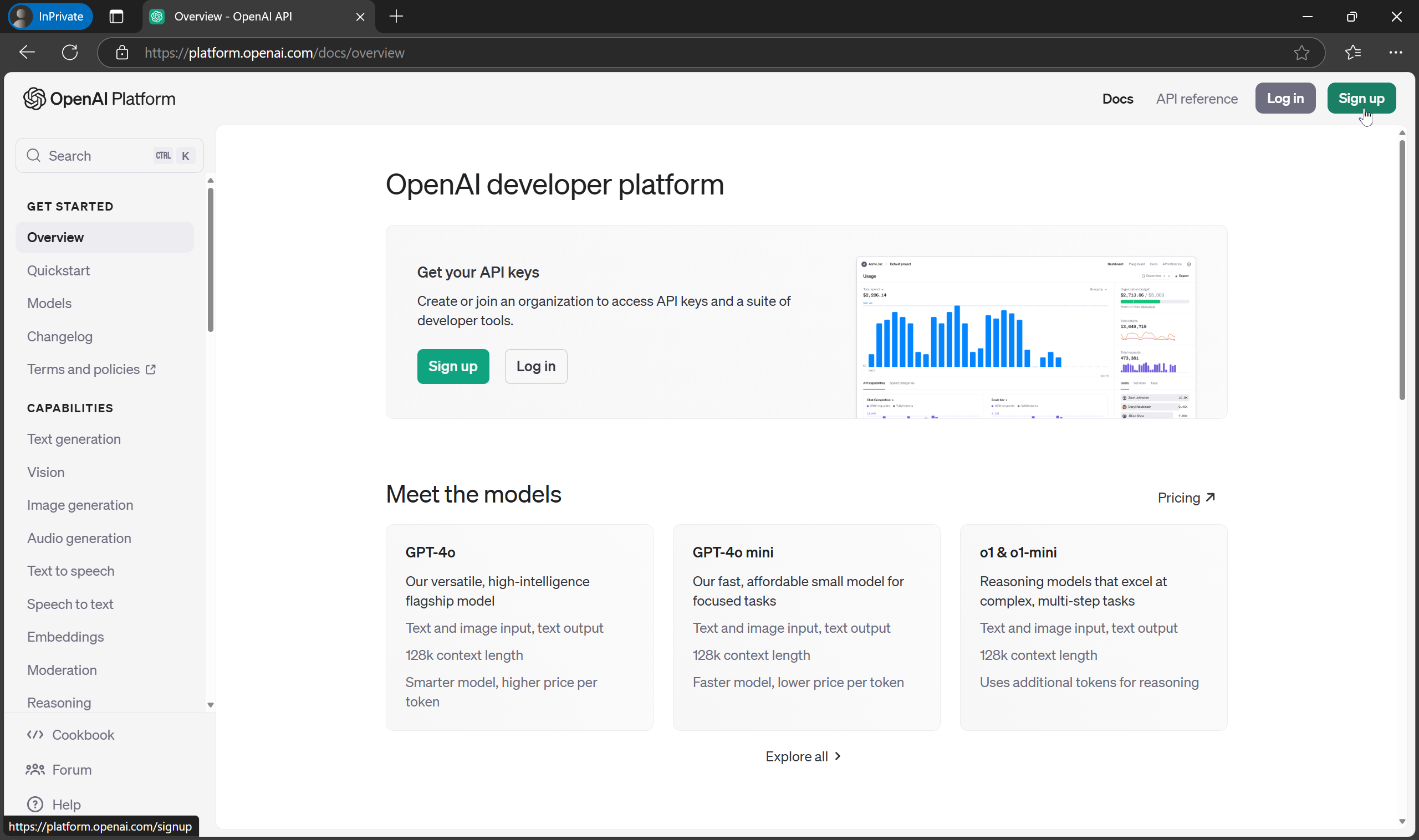Image resolution: width=1419 pixels, height=840 pixels.
Task: Click the browser back arrow
Action: (x=27, y=52)
